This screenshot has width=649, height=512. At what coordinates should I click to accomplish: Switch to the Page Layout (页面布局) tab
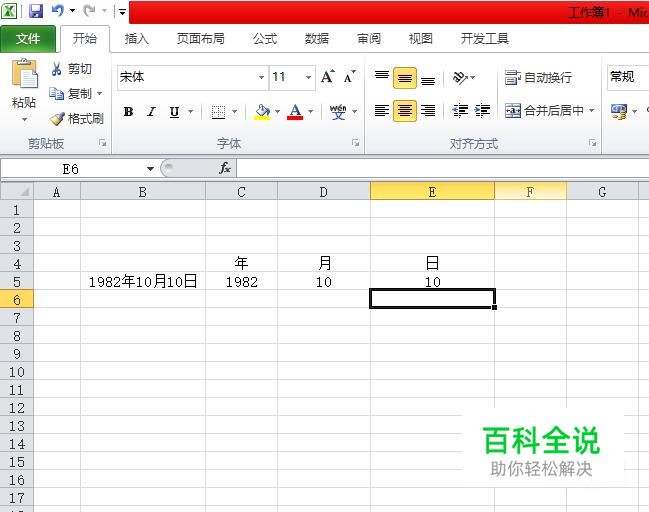point(201,39)
